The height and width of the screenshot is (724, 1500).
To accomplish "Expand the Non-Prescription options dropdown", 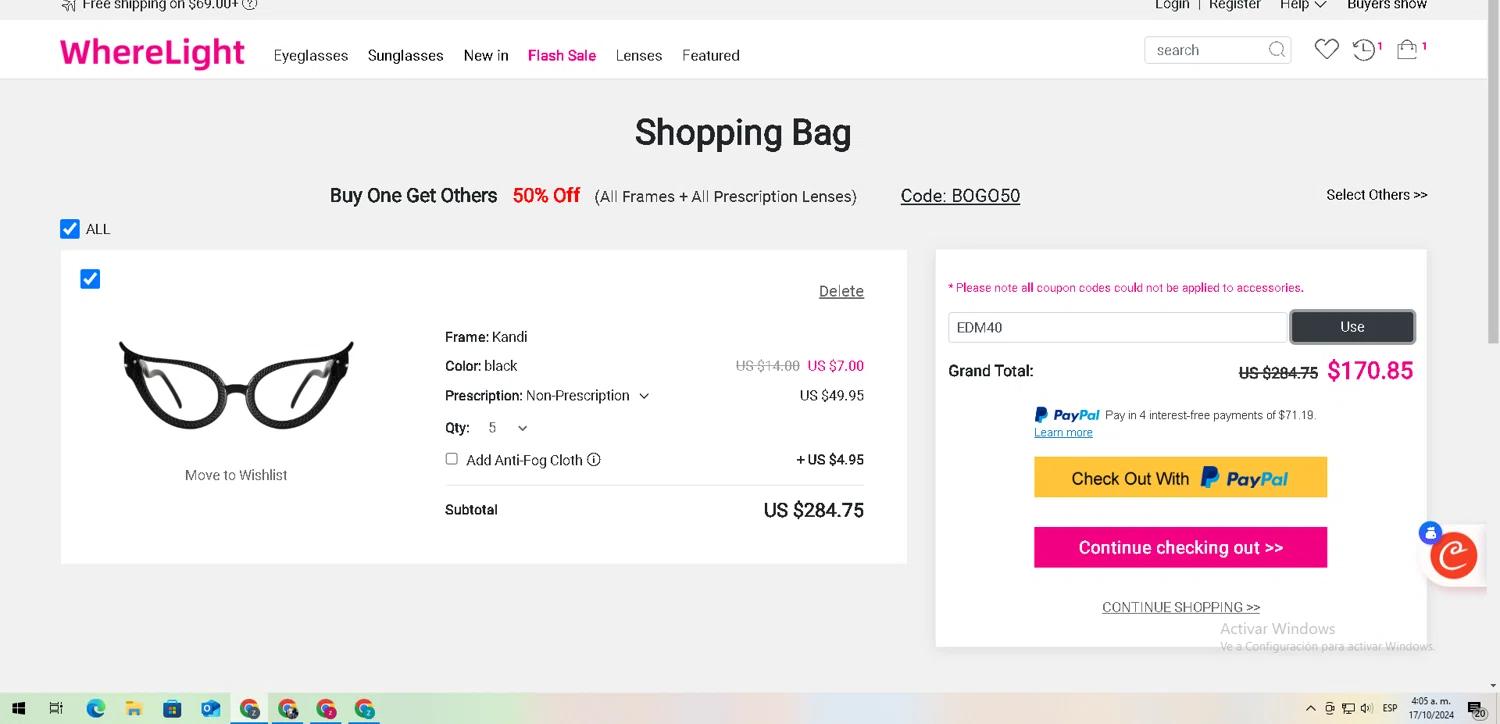I will pos(644,396).
